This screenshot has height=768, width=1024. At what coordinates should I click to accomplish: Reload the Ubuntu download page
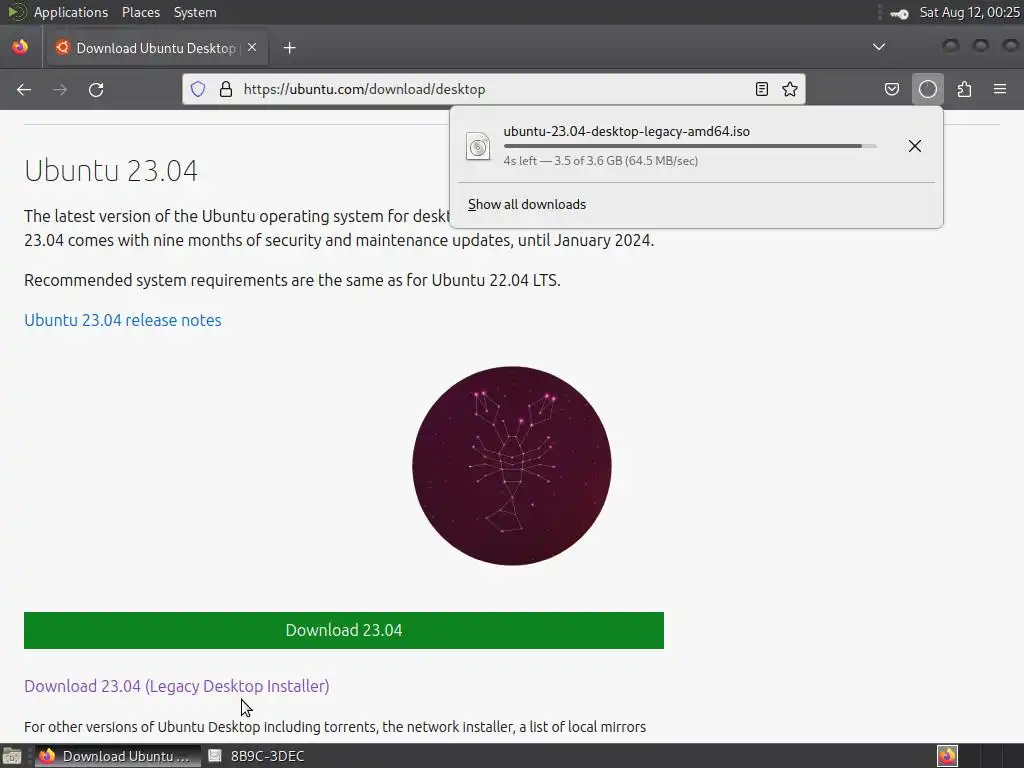click(x=96, y=89)
